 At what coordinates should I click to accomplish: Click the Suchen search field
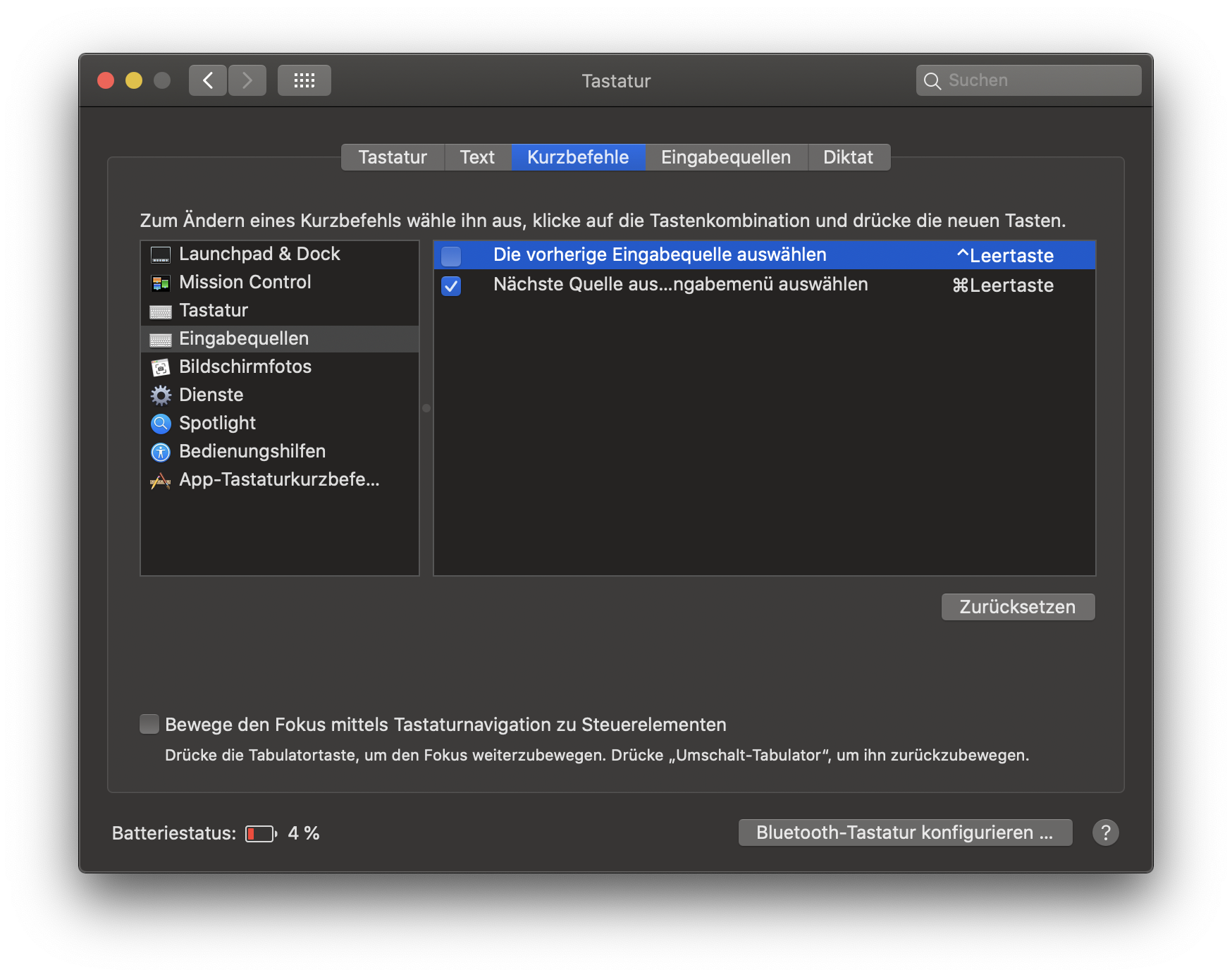pyautogui.click(x=1028, y=80)
